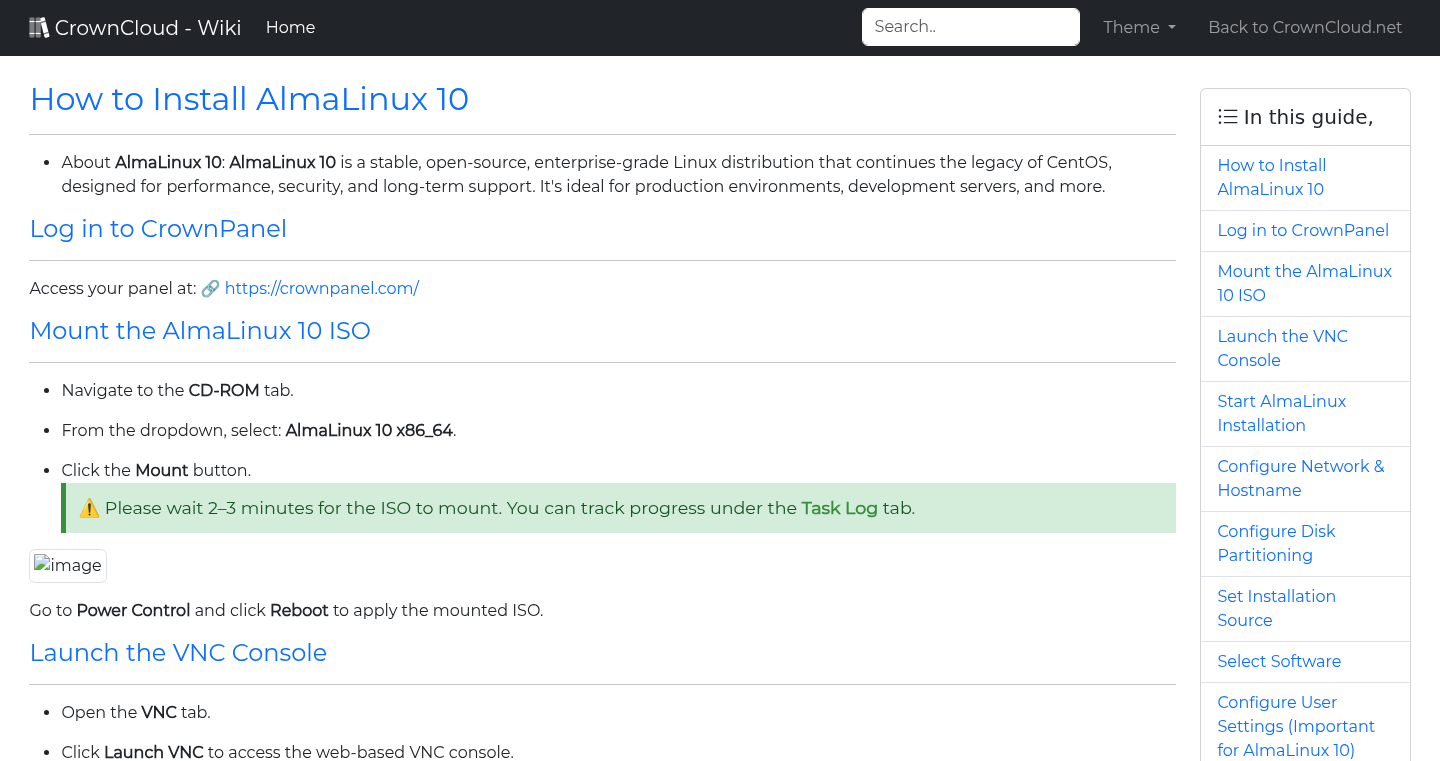The height and width of the screenshot is (761, 1440).
Task: Click the CrownCloud book logo icon
Action: 38,26
